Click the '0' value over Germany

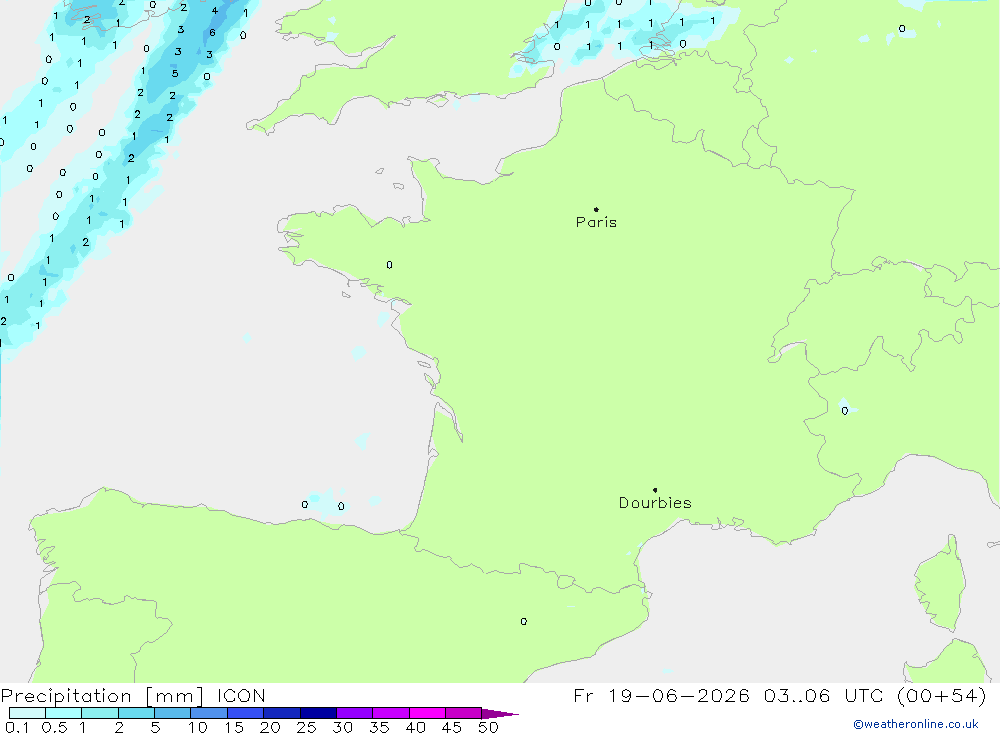click(902, 29)
